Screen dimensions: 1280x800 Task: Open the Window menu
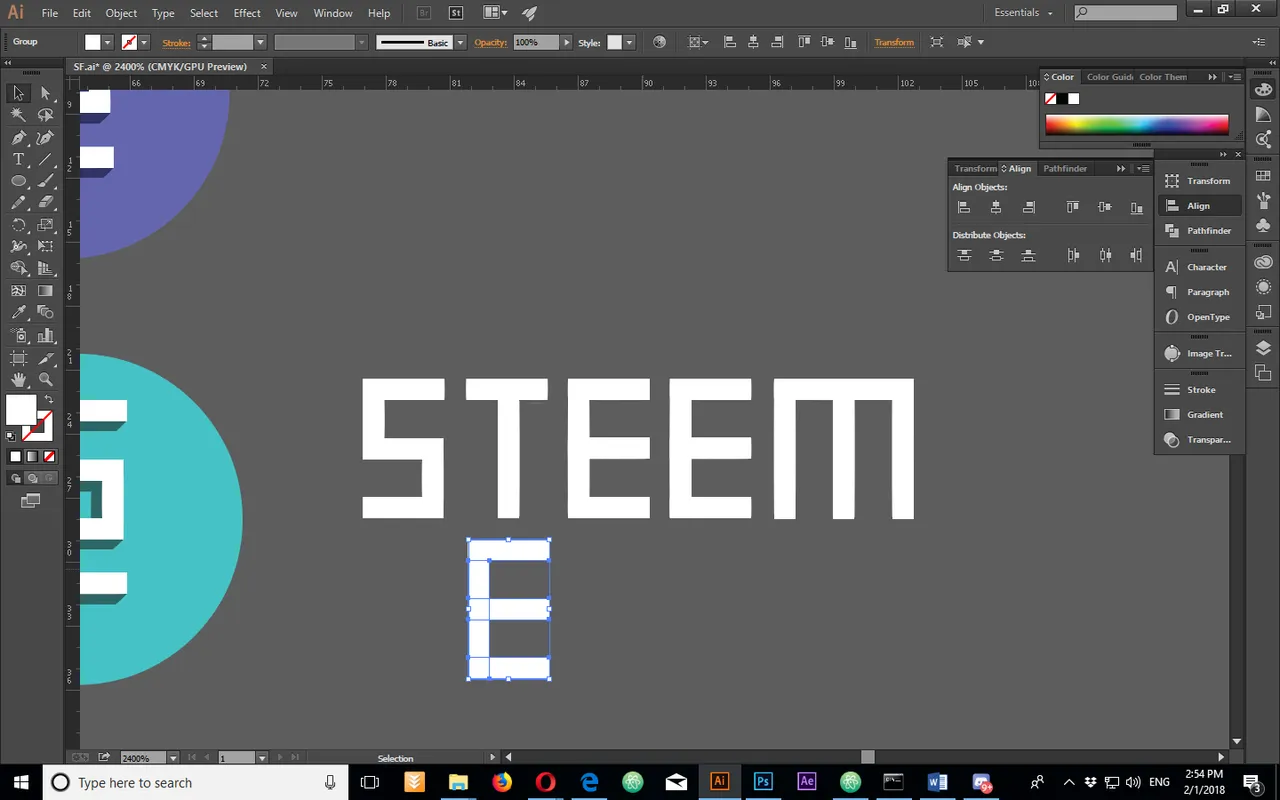click(x=333, y=13)
